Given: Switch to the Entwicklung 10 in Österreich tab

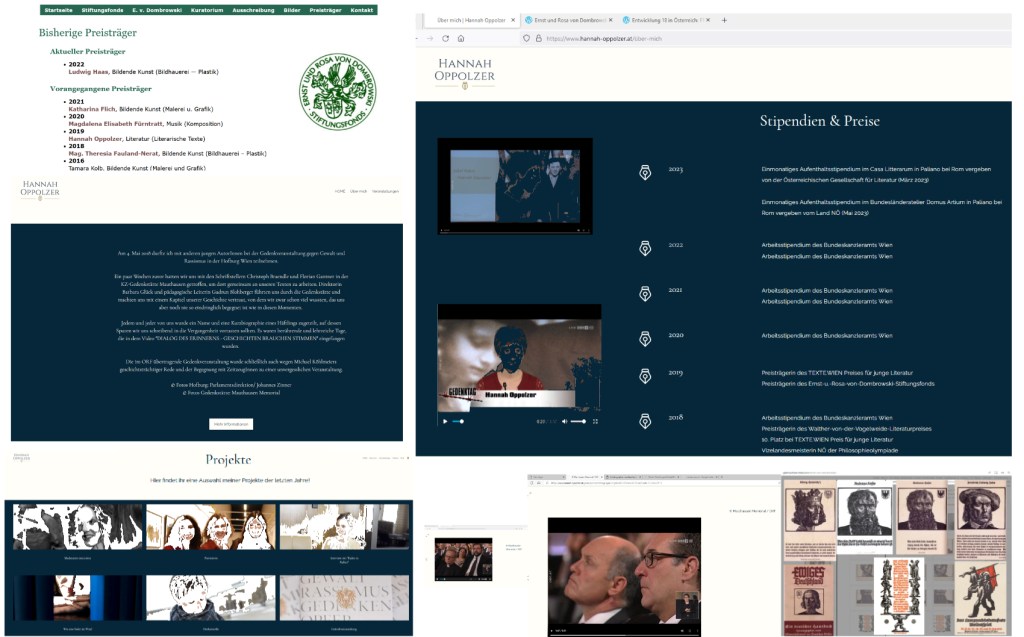Looking at the screenshot, I should click(662, 20).
